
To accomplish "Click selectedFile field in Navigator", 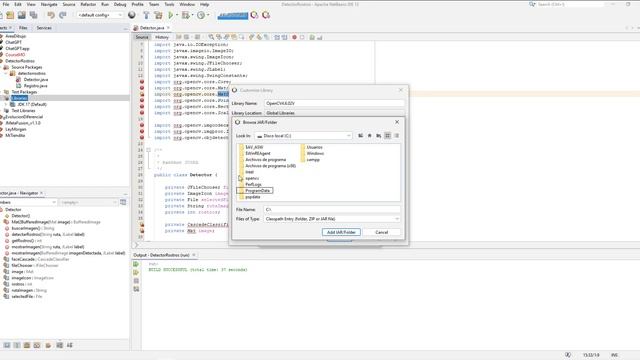I will click(x=27, y=296).
